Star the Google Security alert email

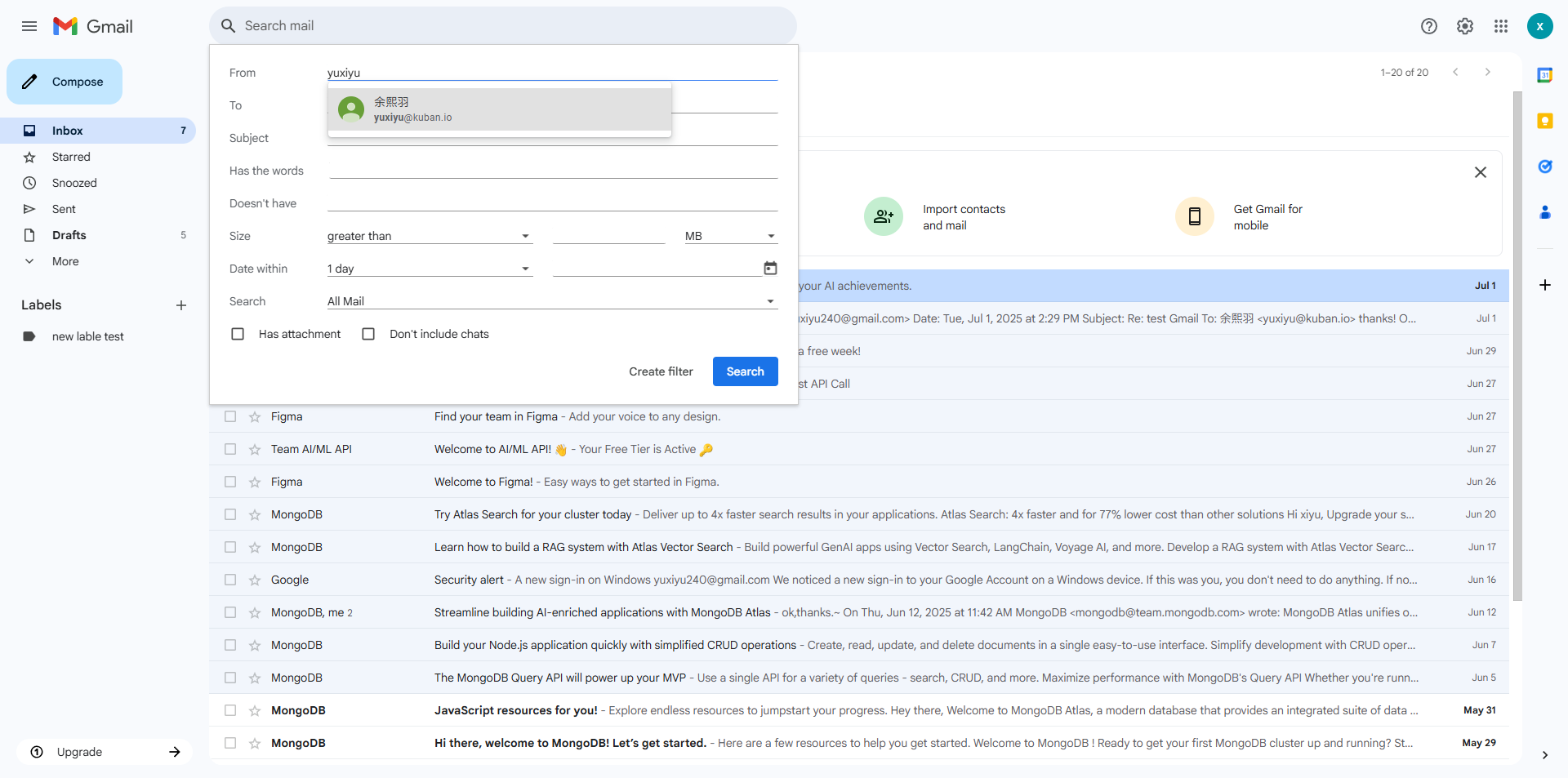[x=255, y=580]
